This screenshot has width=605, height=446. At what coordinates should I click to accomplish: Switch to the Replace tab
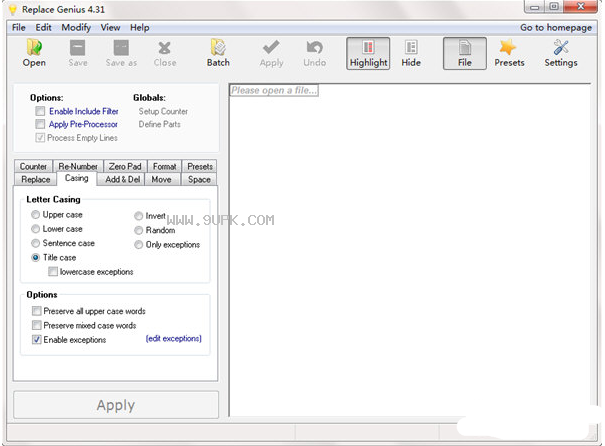35,179
